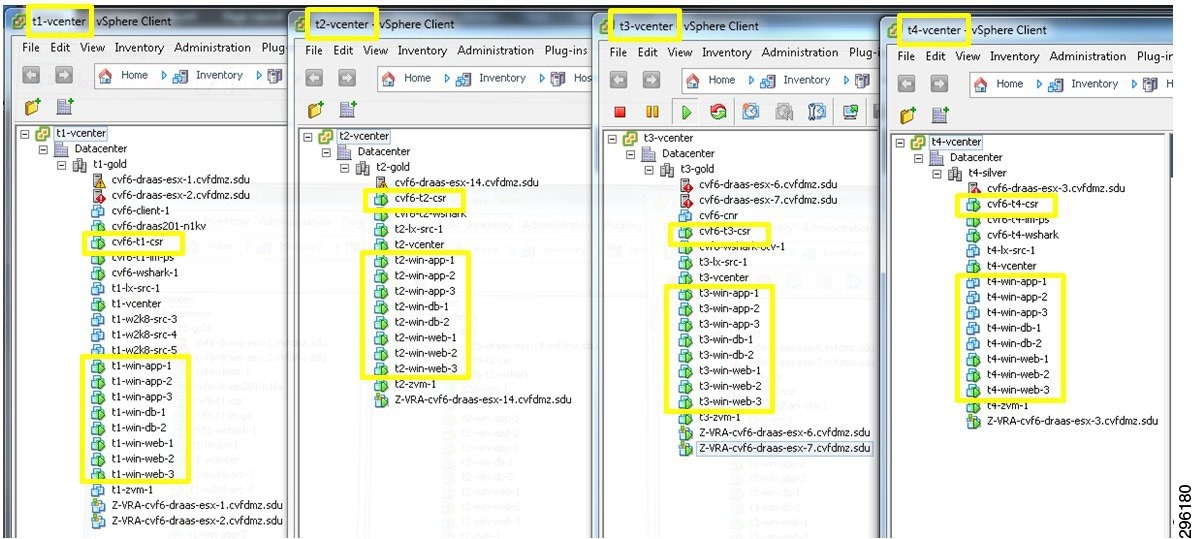
Task: Click Take Snapshot clock icon in t3-vcenter toolbar
Action: (751, 112)
